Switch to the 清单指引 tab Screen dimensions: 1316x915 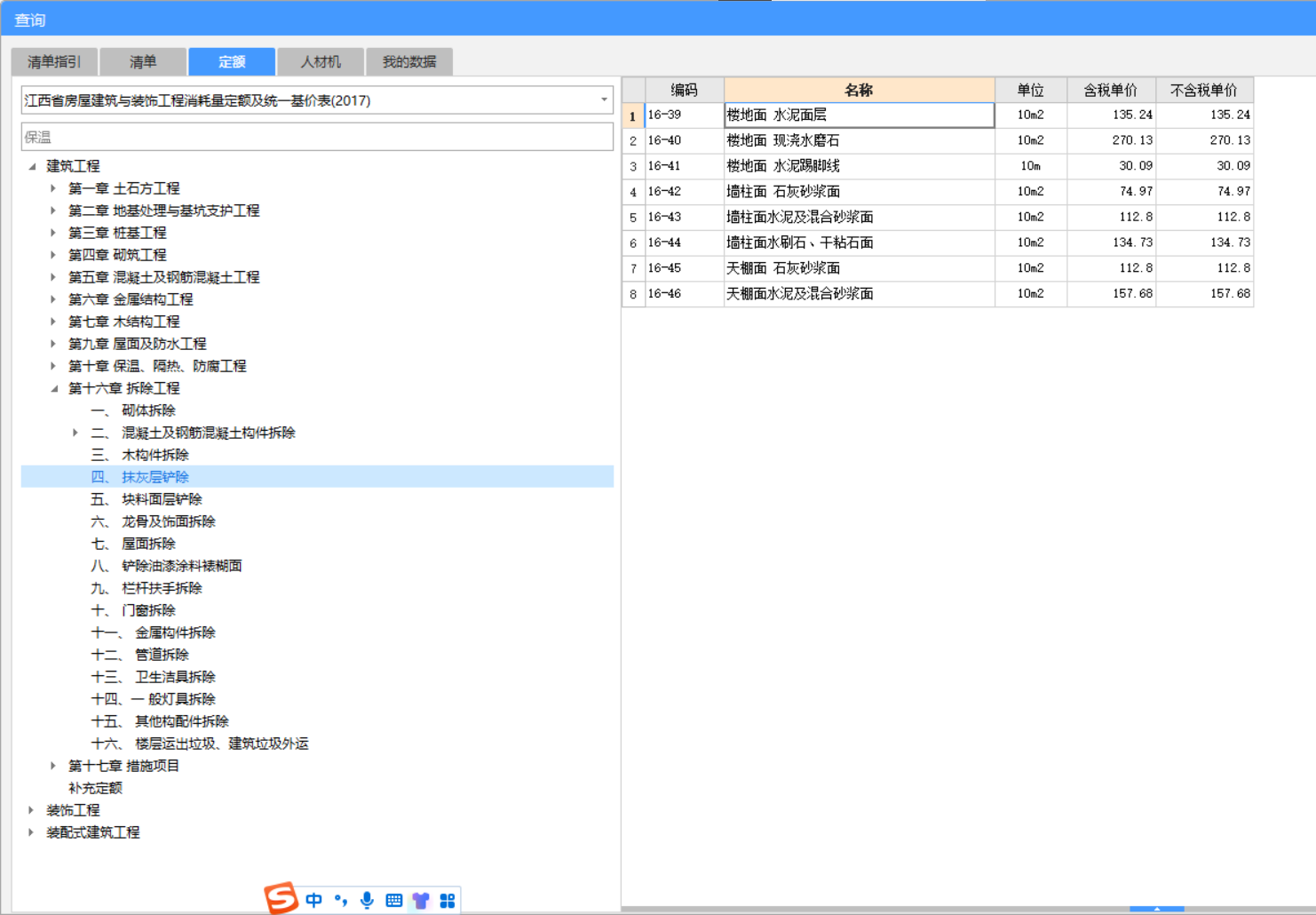(x=54, y=61)
